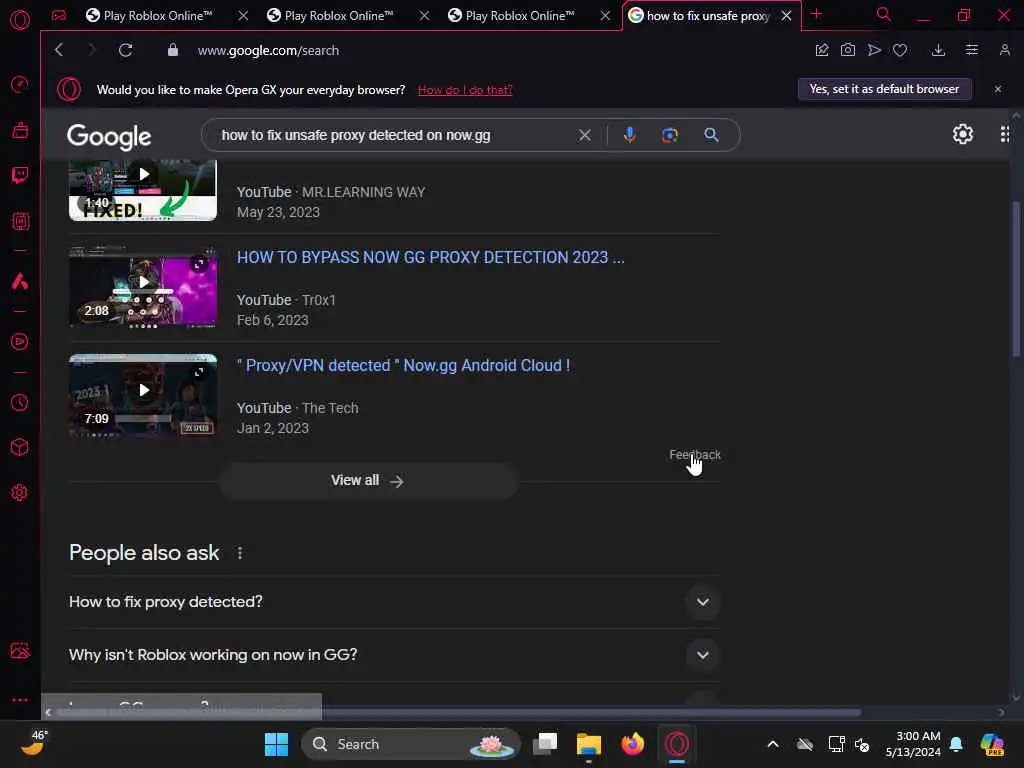
Task: Open File Explorer from taskbar
Action: (588, 744)
